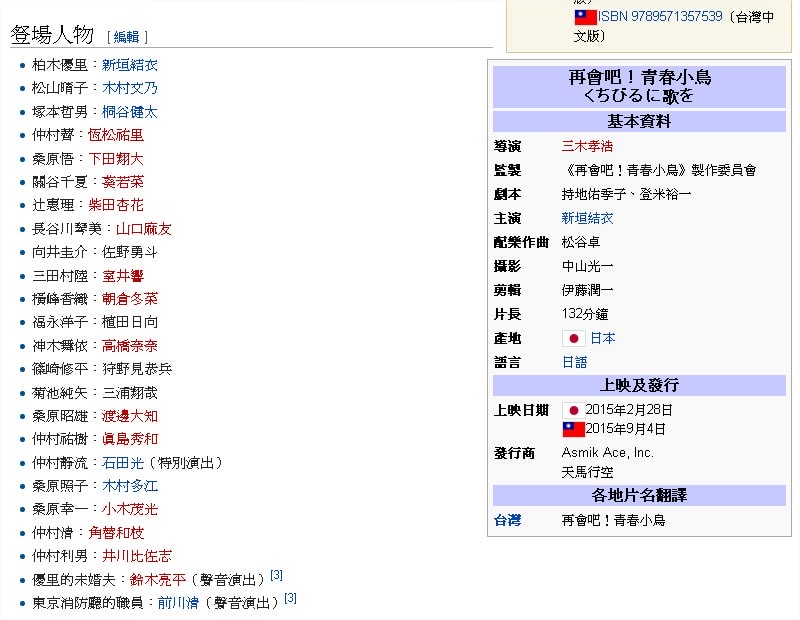The height and width of the screenshot is (620, 800).
Task: Open the 石田光 actor page link
Action: point(123,463)
